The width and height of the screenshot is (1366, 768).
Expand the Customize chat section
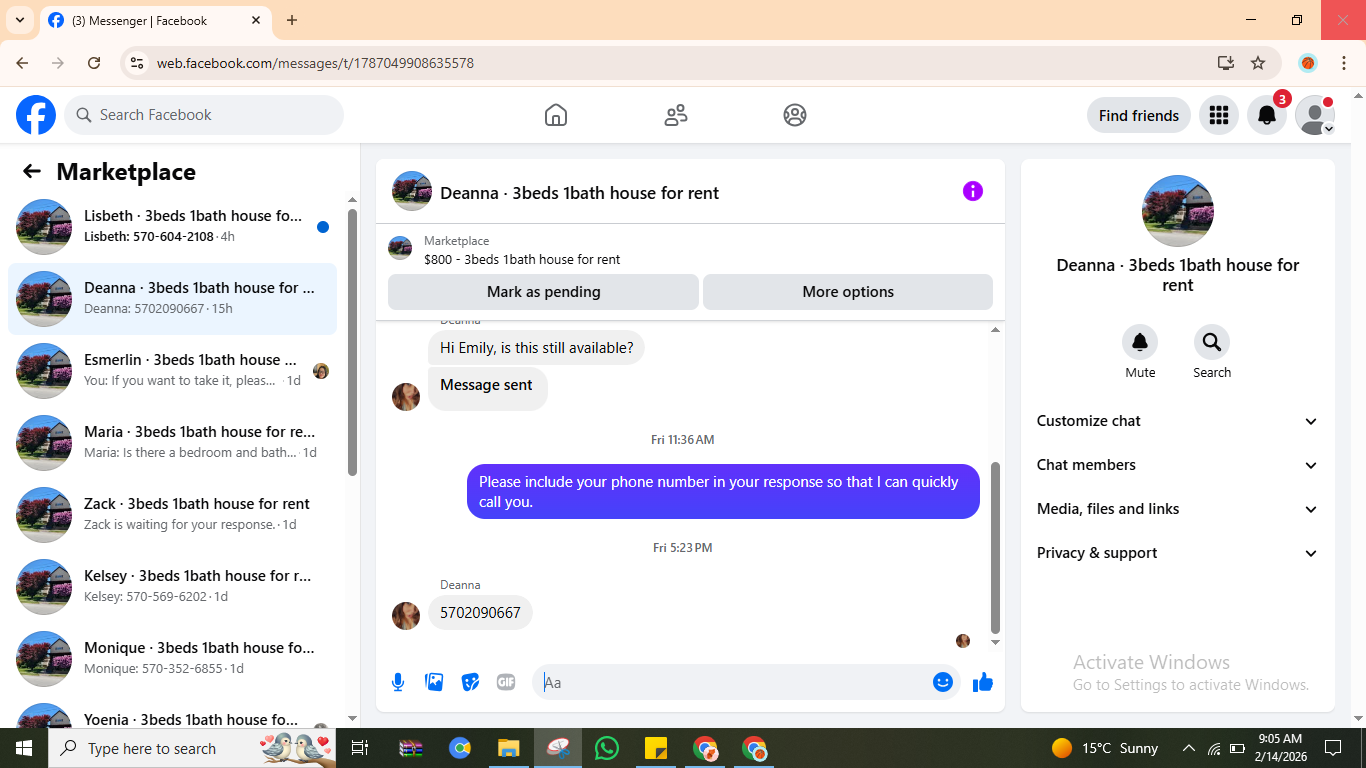[1178, 421]
